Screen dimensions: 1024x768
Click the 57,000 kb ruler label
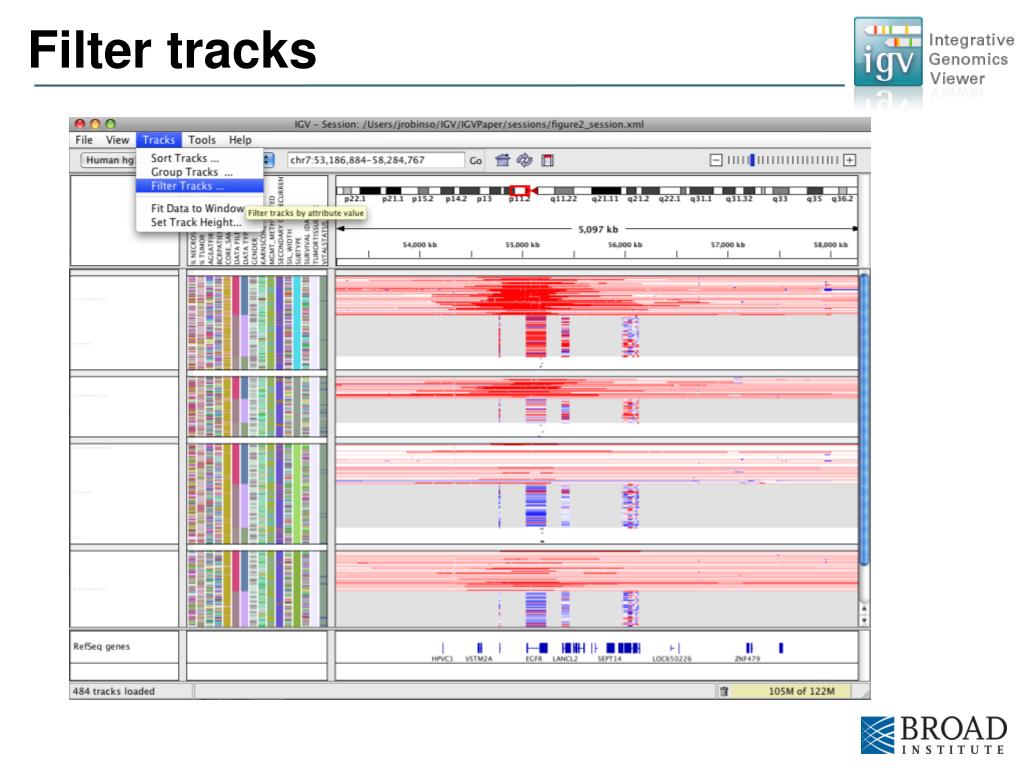point(728,245)
